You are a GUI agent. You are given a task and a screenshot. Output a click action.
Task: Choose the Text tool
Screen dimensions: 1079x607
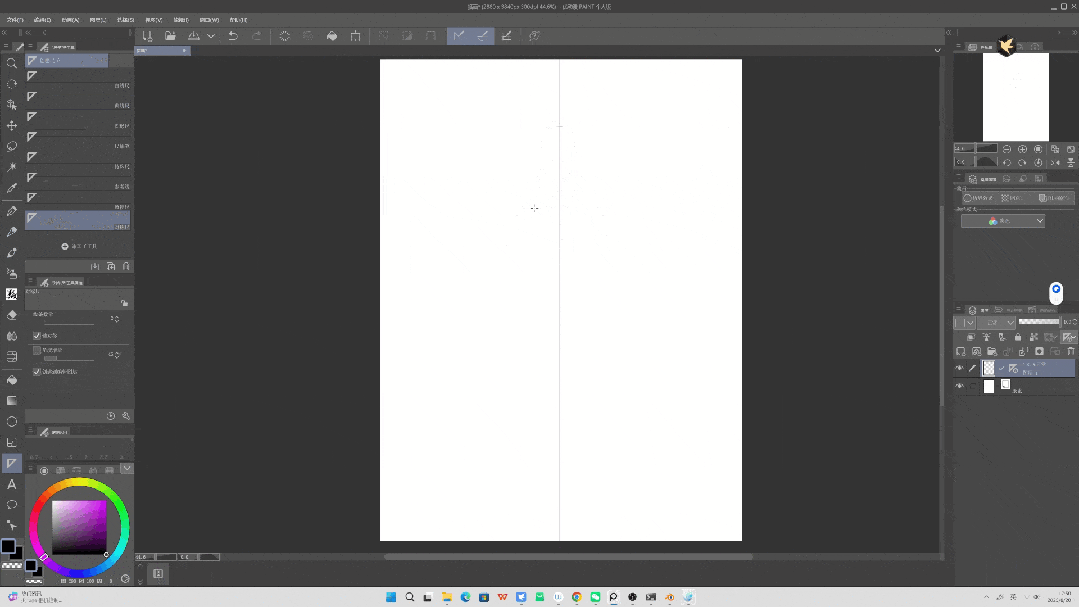[12, 484]
